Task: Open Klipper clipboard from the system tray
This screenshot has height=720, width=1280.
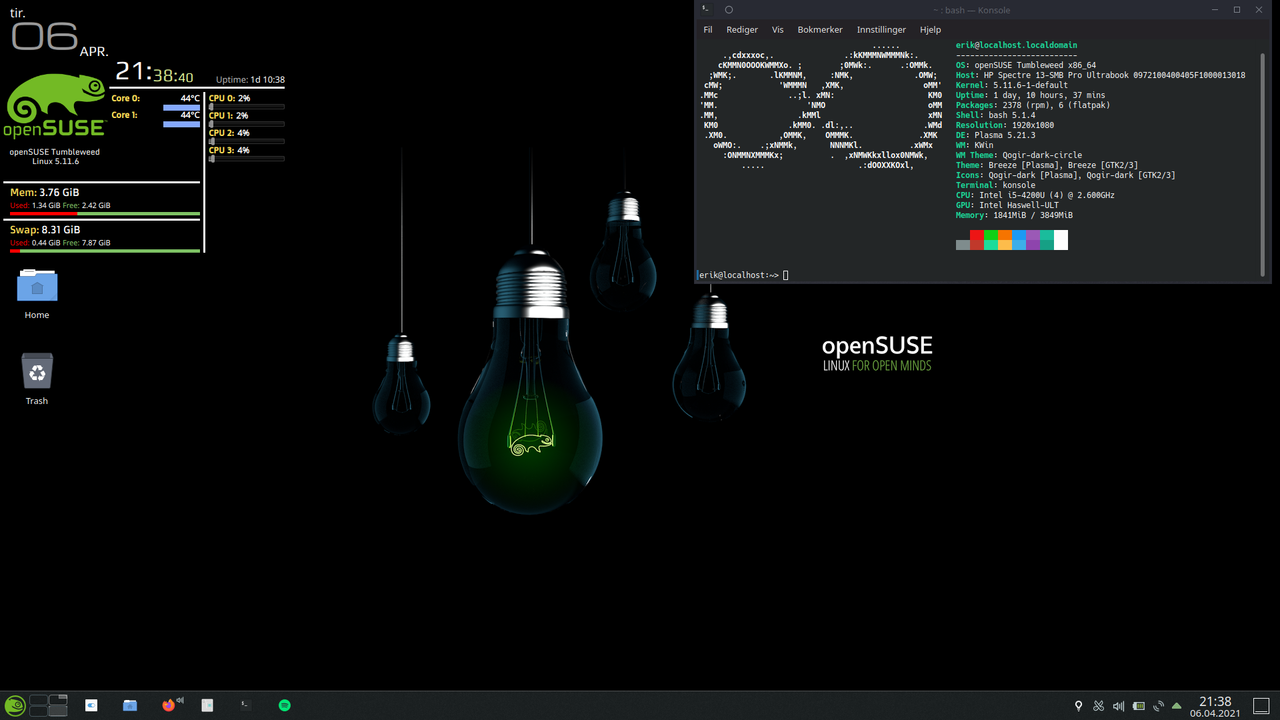Action: (x=1098, y=705)
